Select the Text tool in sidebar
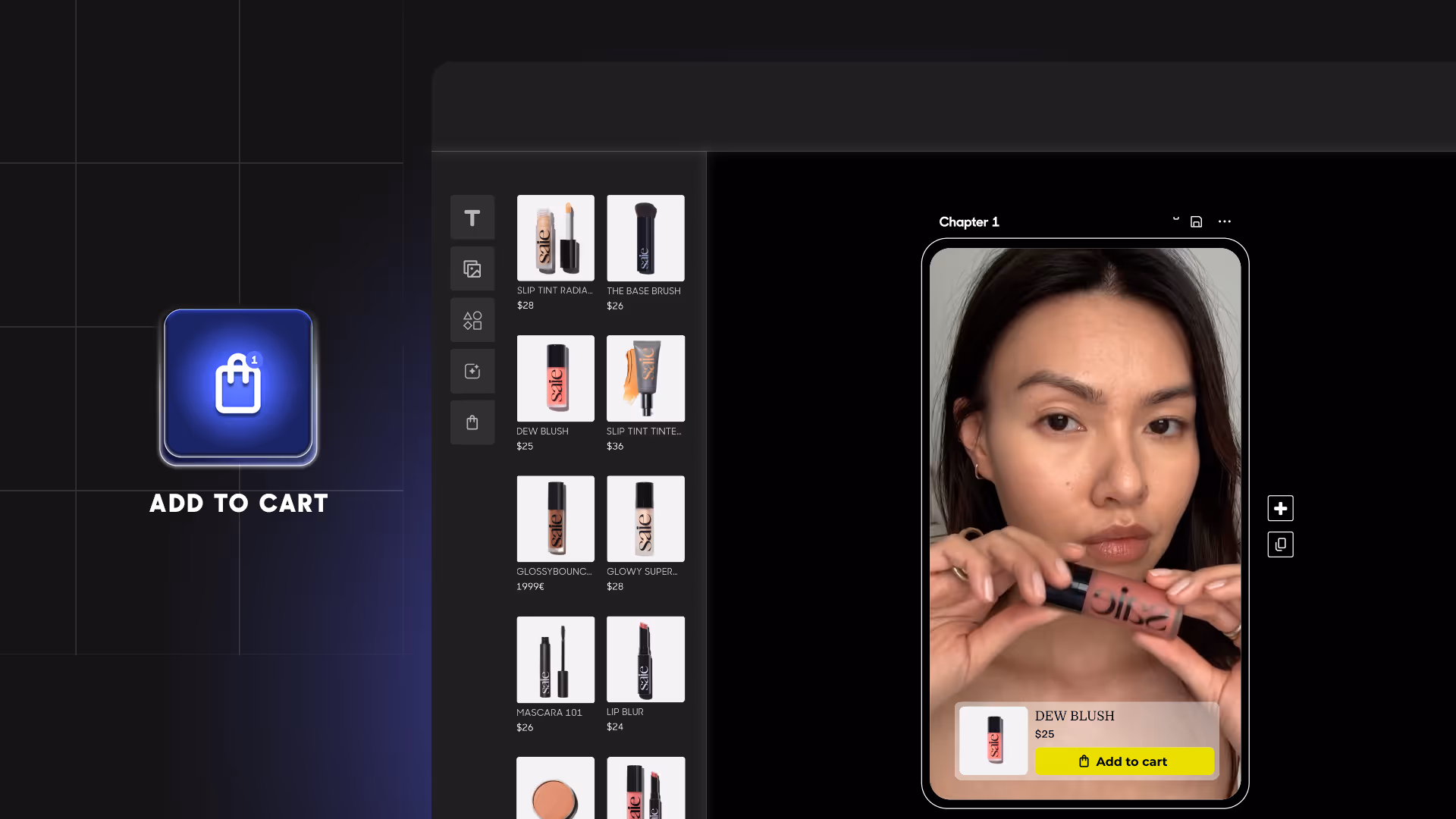The width and height of the screenshot is (1456, 819). click(x=472, y=218)
